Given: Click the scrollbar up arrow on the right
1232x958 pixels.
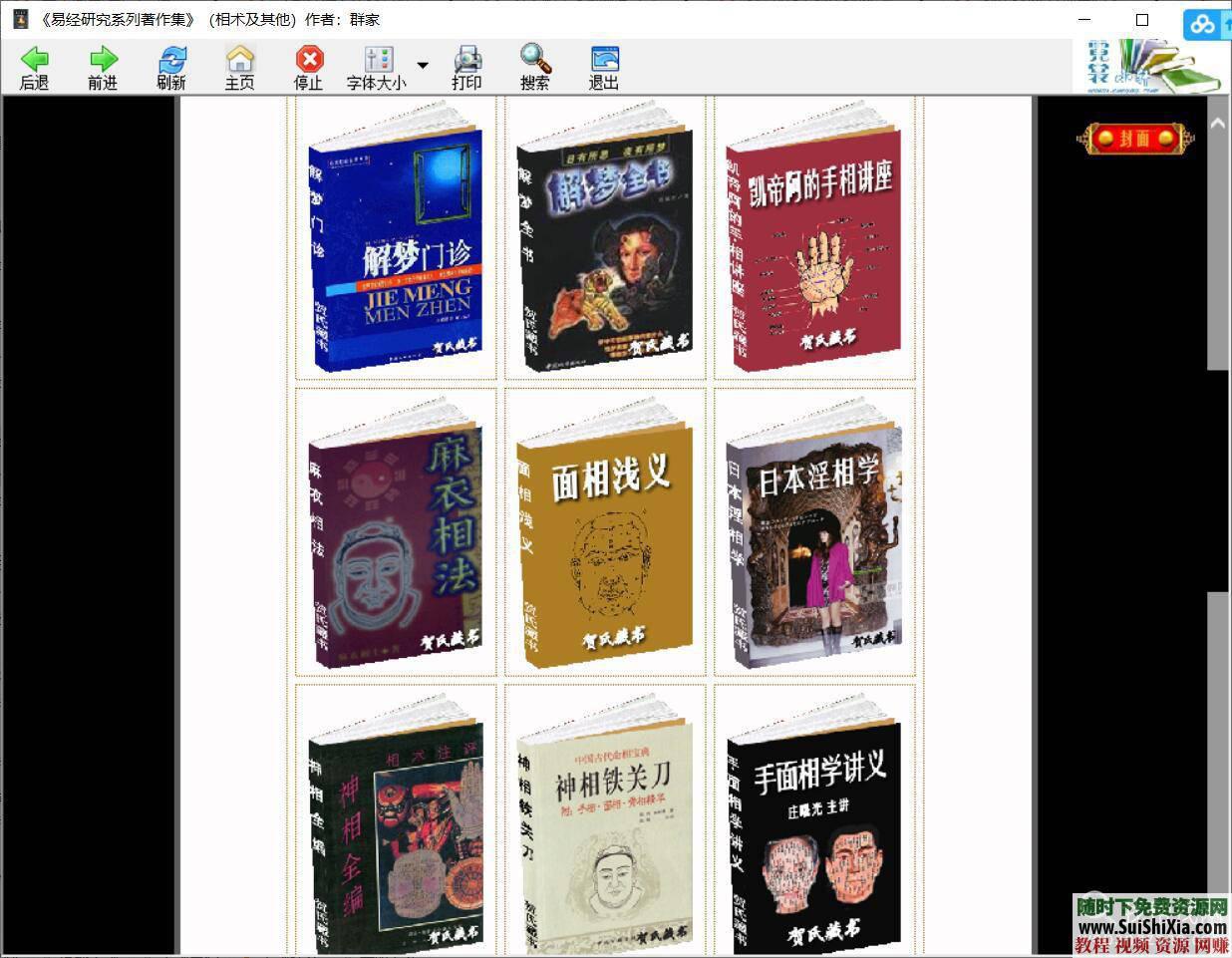Looking at the screenshot, I should point(1217,121).
